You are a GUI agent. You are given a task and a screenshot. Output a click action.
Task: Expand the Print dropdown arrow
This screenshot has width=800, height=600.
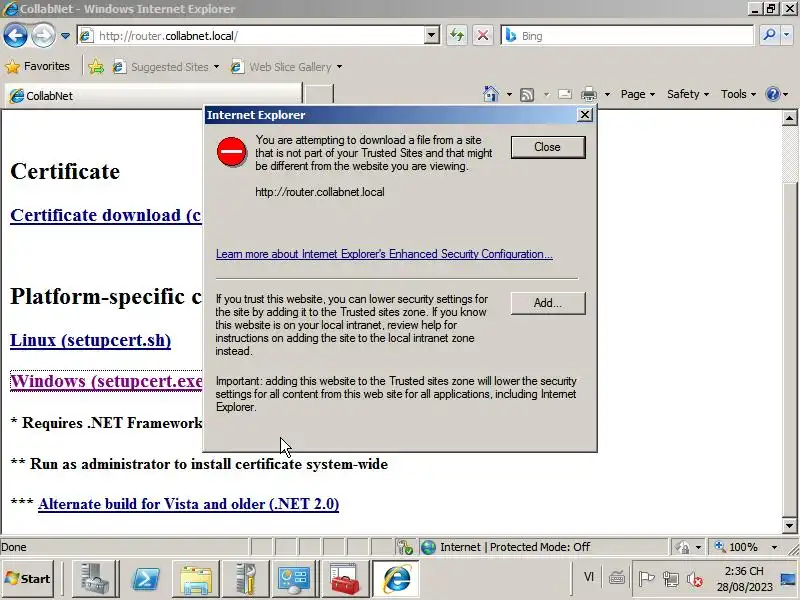pyautogui.click(x=607, y=94)
